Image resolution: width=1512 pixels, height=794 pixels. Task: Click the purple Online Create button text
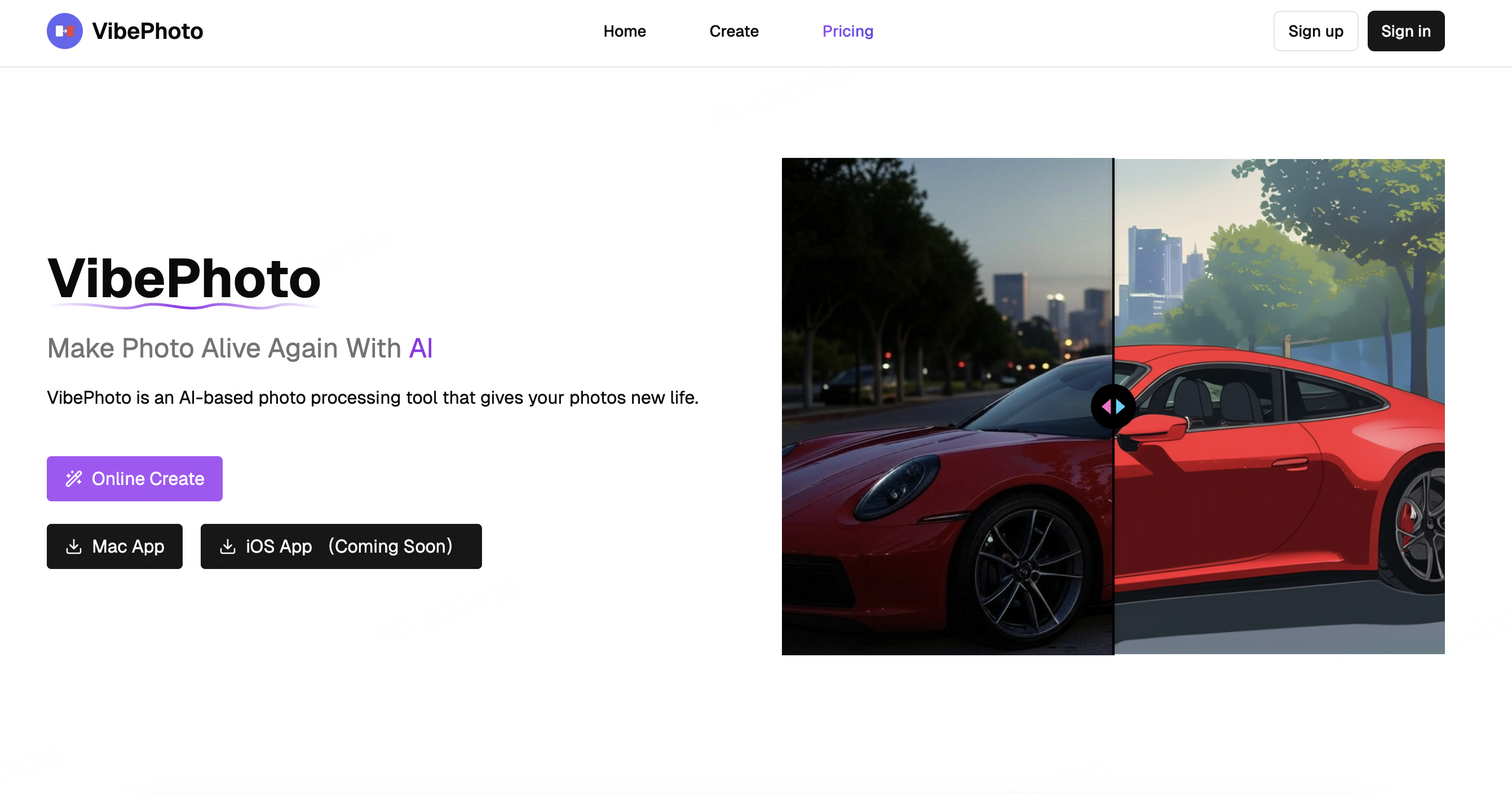click(148, 479)
